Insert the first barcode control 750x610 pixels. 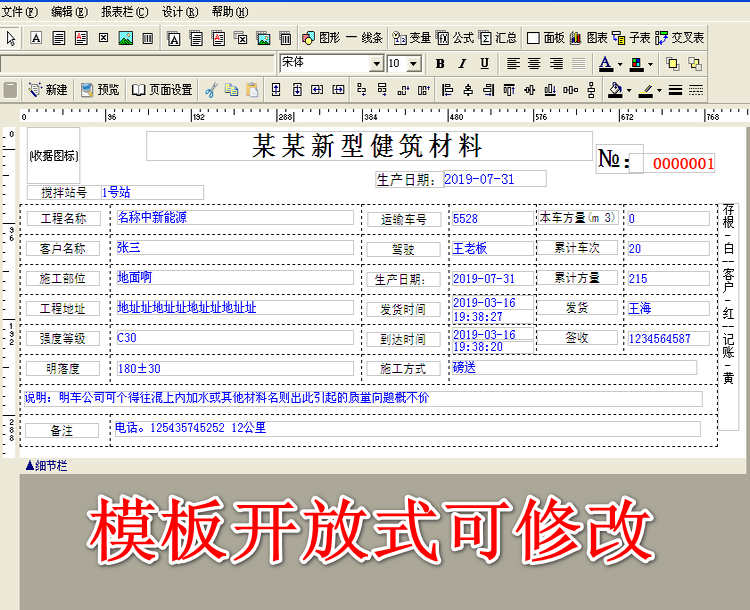click(x=148, y=38)
